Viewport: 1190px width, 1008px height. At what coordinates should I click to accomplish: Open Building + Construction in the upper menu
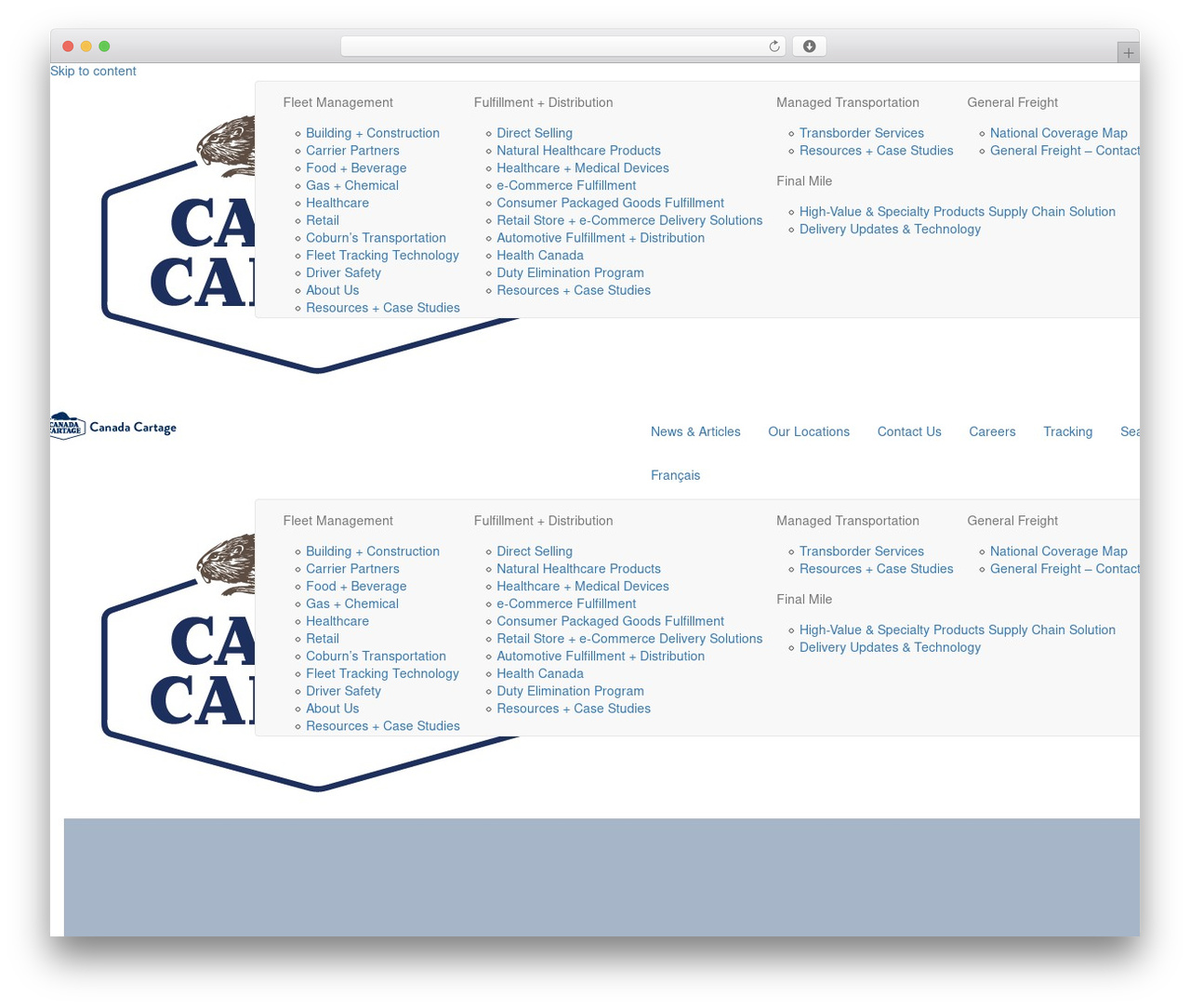373,133
